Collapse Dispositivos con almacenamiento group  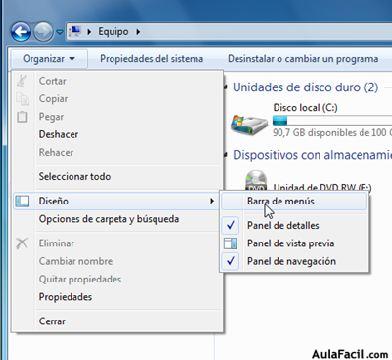point(227,155)
